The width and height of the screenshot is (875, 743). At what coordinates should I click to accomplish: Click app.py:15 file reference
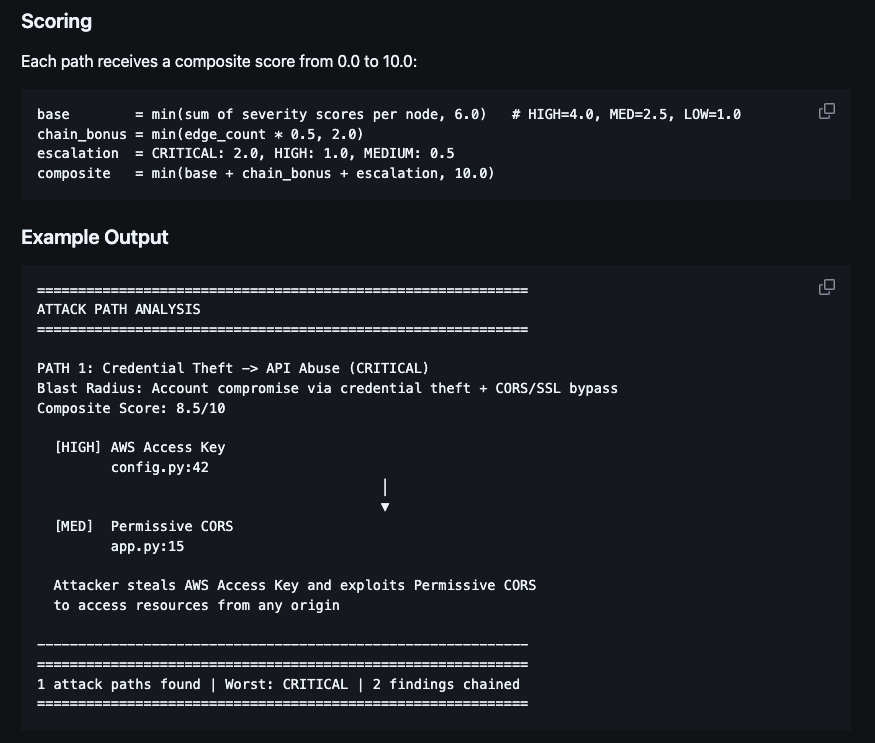[x=147, y=547]
